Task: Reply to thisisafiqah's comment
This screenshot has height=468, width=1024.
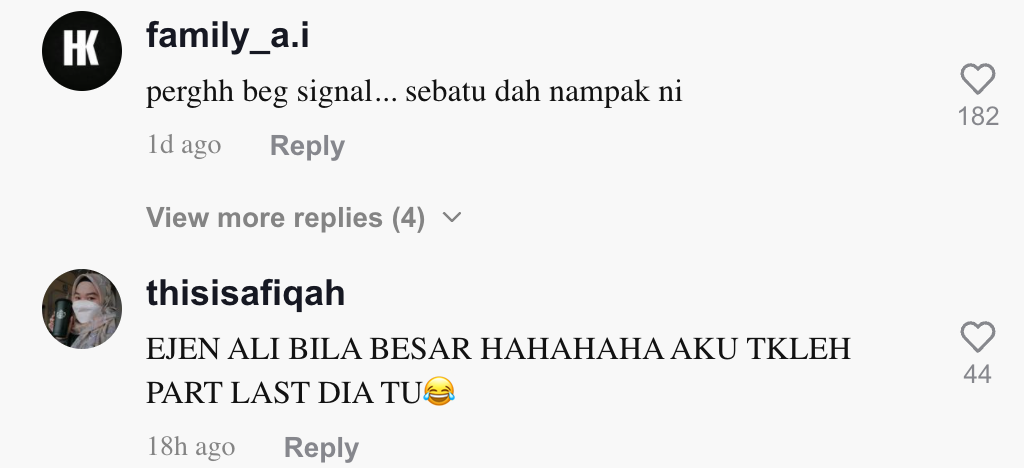Action: 321,448
